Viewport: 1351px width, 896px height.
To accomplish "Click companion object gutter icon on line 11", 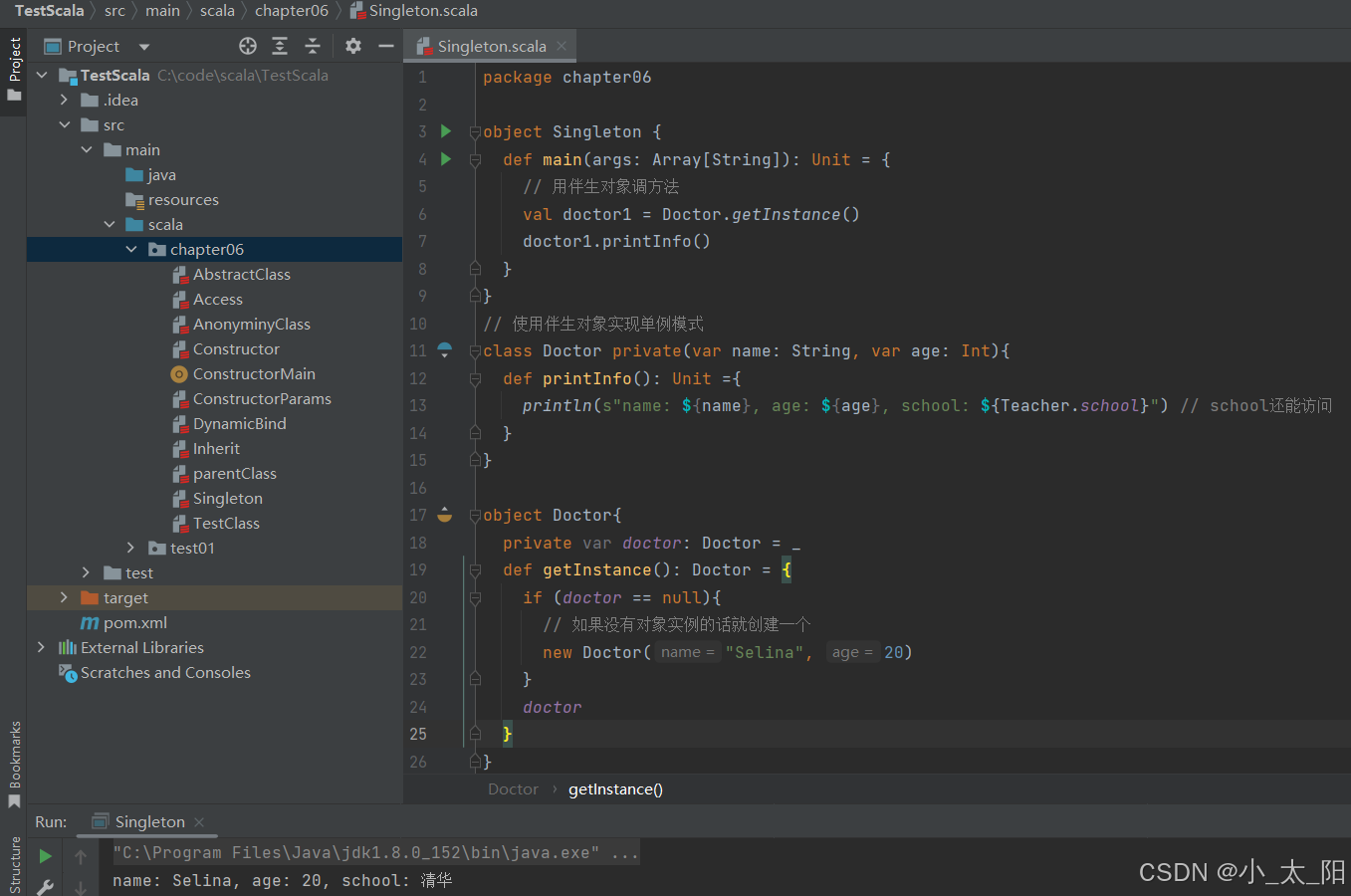I will point(445,350).
